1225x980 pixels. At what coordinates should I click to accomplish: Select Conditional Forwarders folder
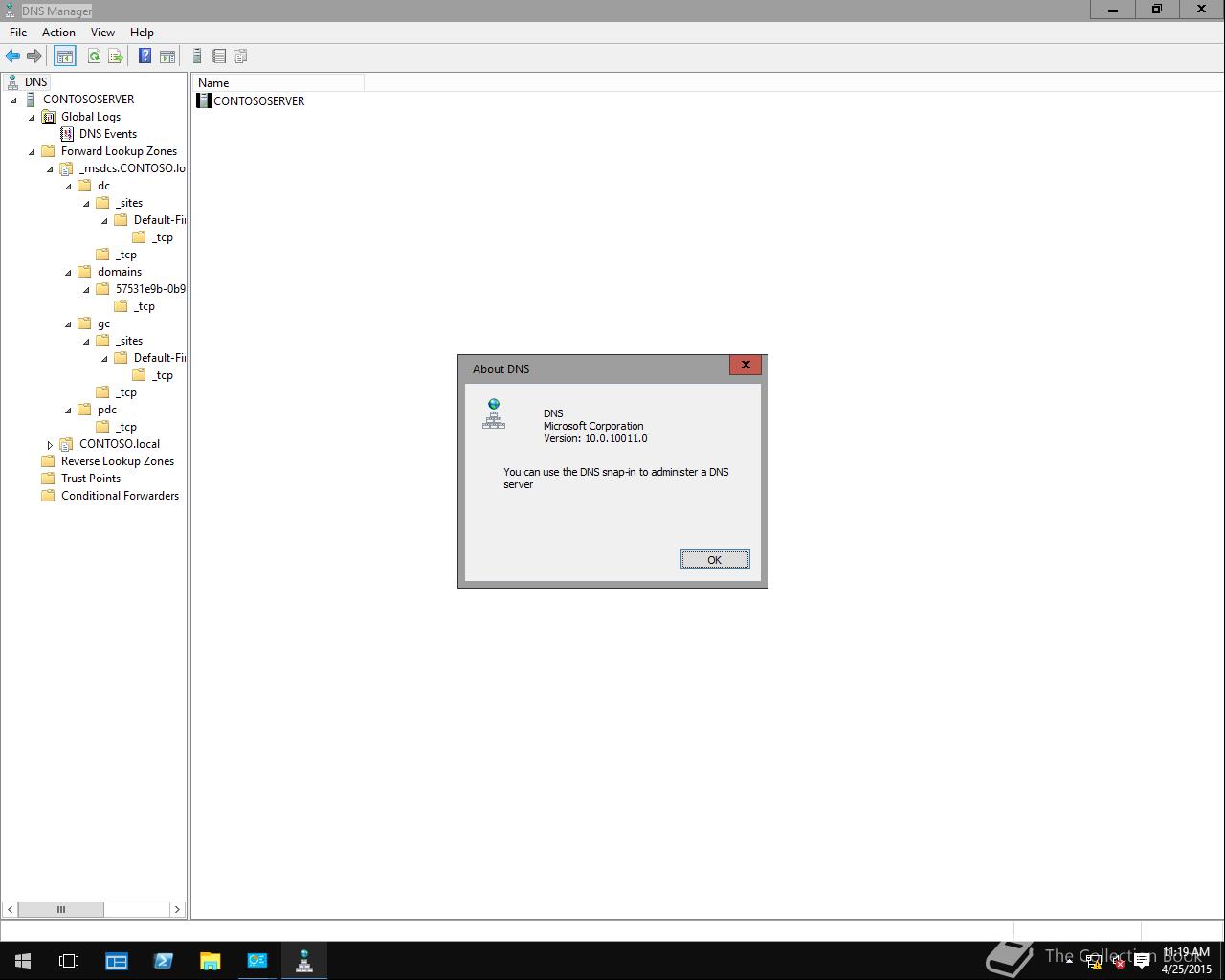pyautogui.click(x=120, y=496)
